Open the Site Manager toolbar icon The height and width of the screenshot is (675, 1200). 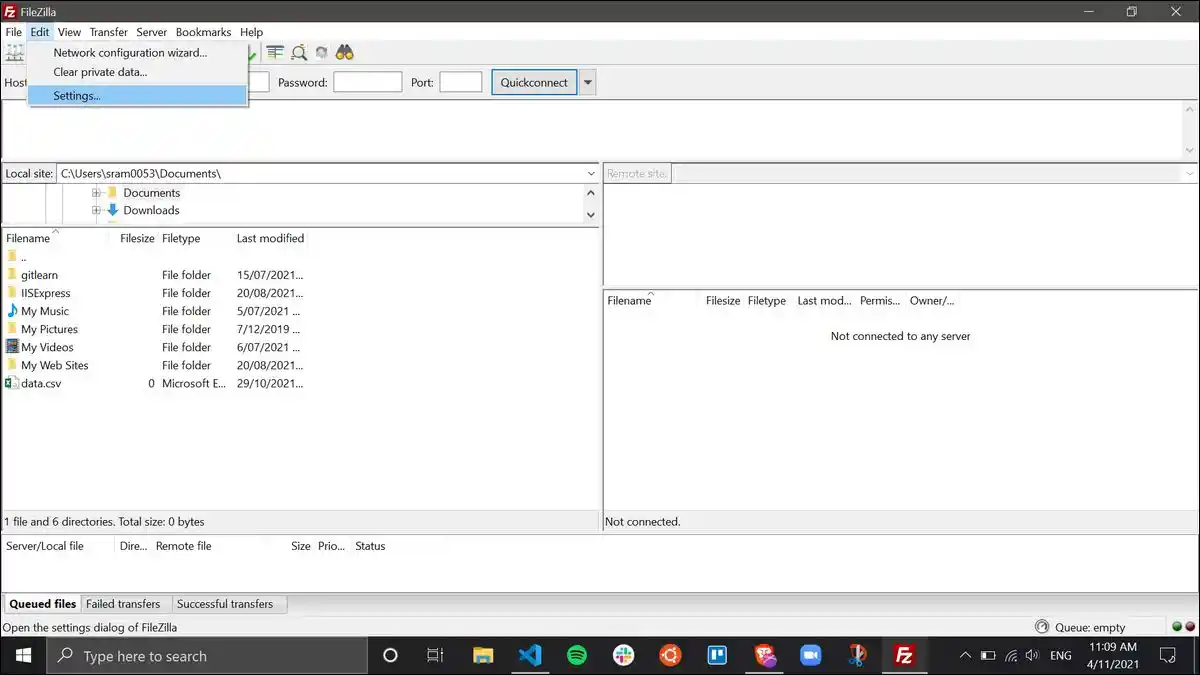[14, 53]
